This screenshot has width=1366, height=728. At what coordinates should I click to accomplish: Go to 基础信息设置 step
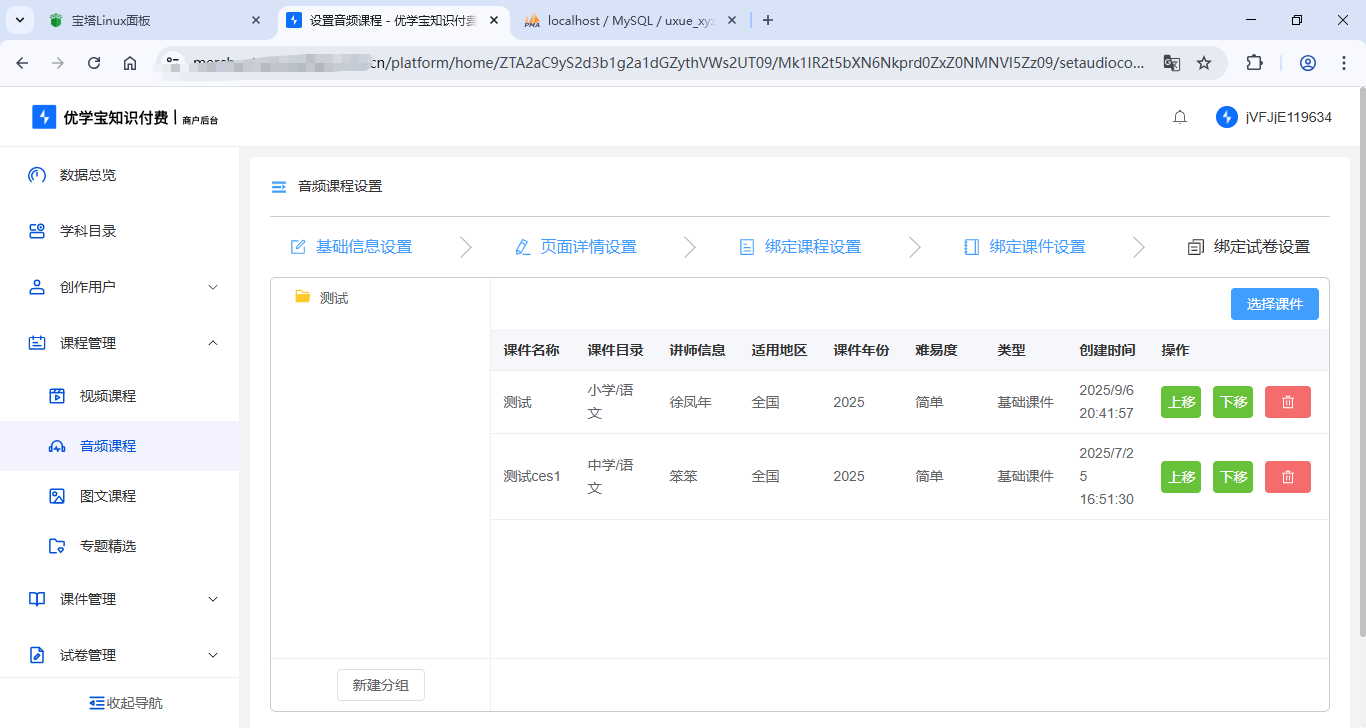click(351, 247)
